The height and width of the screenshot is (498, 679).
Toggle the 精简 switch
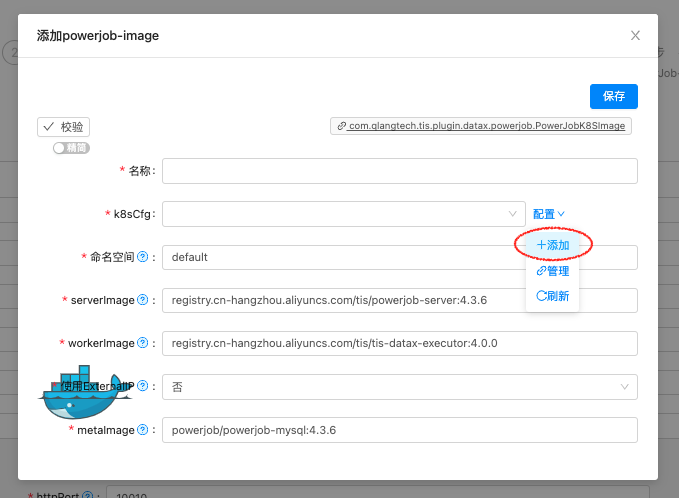71,148
